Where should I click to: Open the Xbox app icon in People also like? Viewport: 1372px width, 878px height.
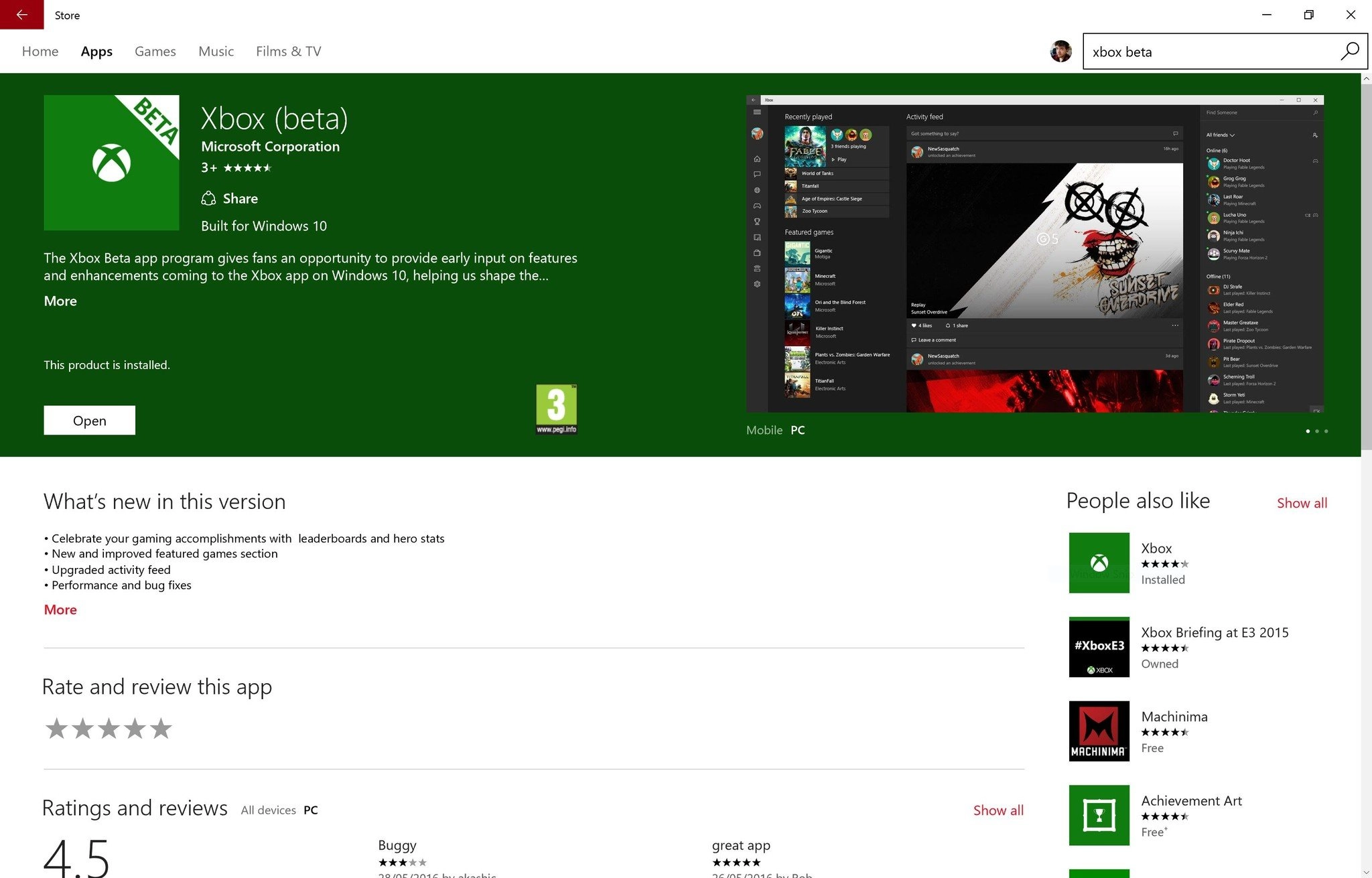[x=1099, y=563]
